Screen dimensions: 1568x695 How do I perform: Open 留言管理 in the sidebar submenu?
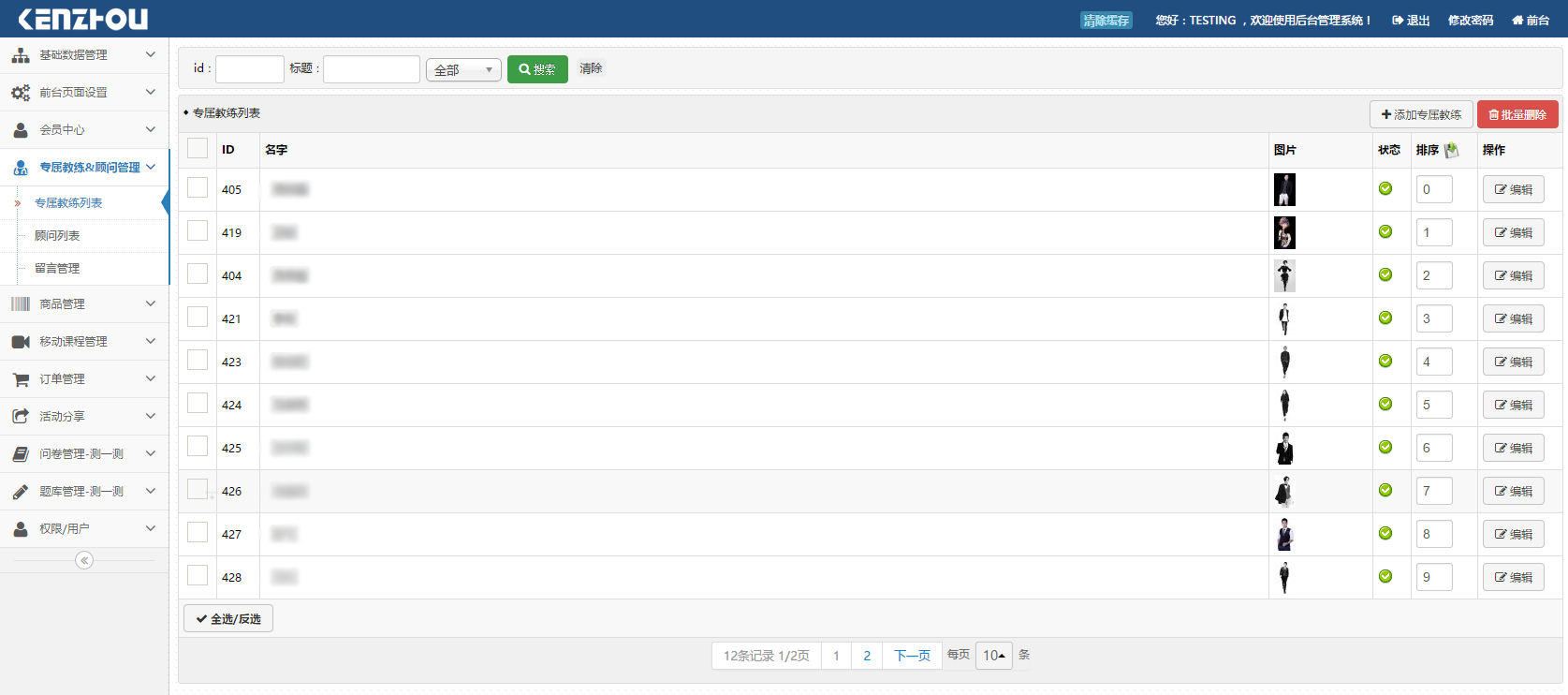(57, 269)
